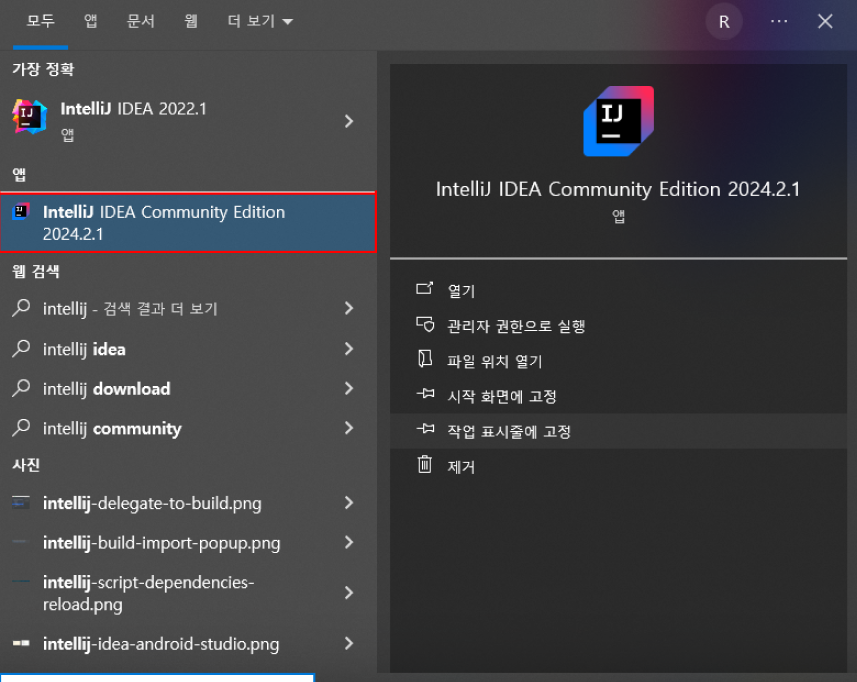The width and height of the screenshot is (857, 682).
Task: Click the search icon beside 'intellij idea'
Action: [x=21, y=348]
